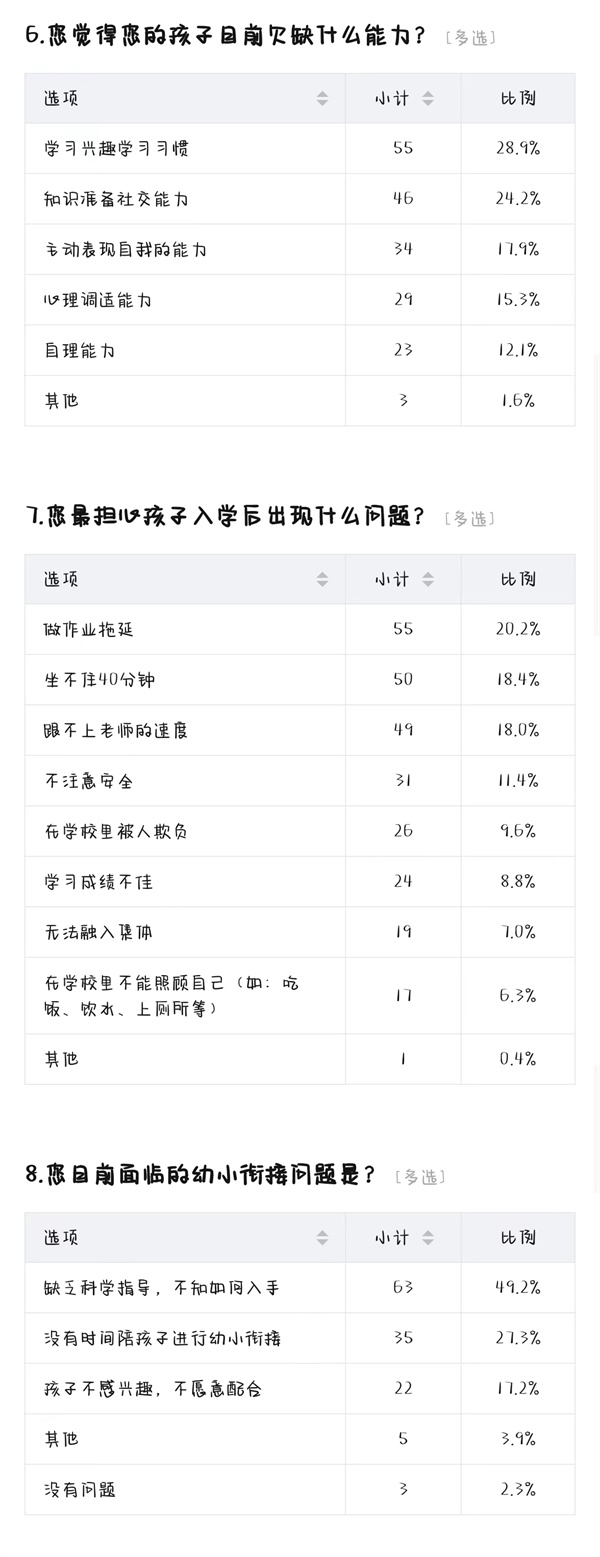Sort question 8 table by 小计 column
600x1557 pixels.
[428, 1237]
